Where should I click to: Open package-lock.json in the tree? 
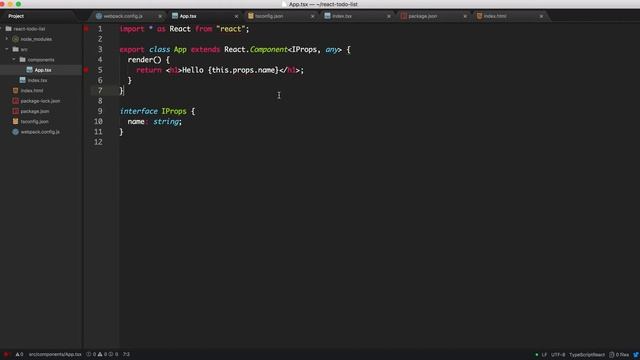click(x=41, y=101)
